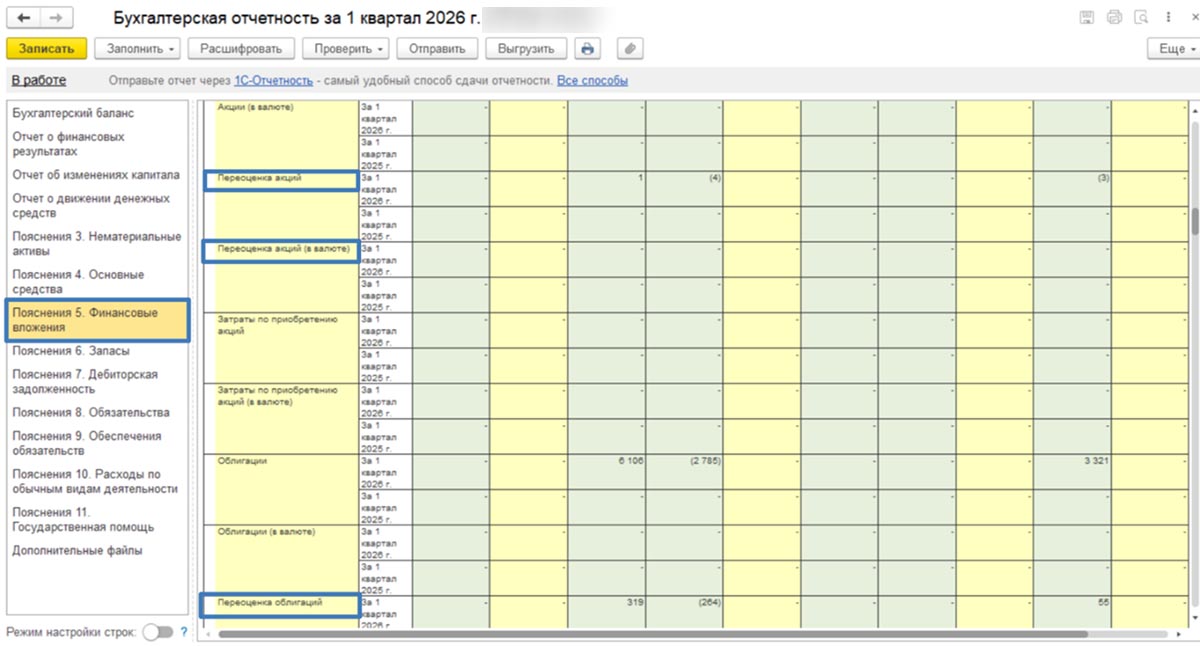1200x646 pixels.
Task: Go forward with the right arrow button
Action: click(56, 18)
